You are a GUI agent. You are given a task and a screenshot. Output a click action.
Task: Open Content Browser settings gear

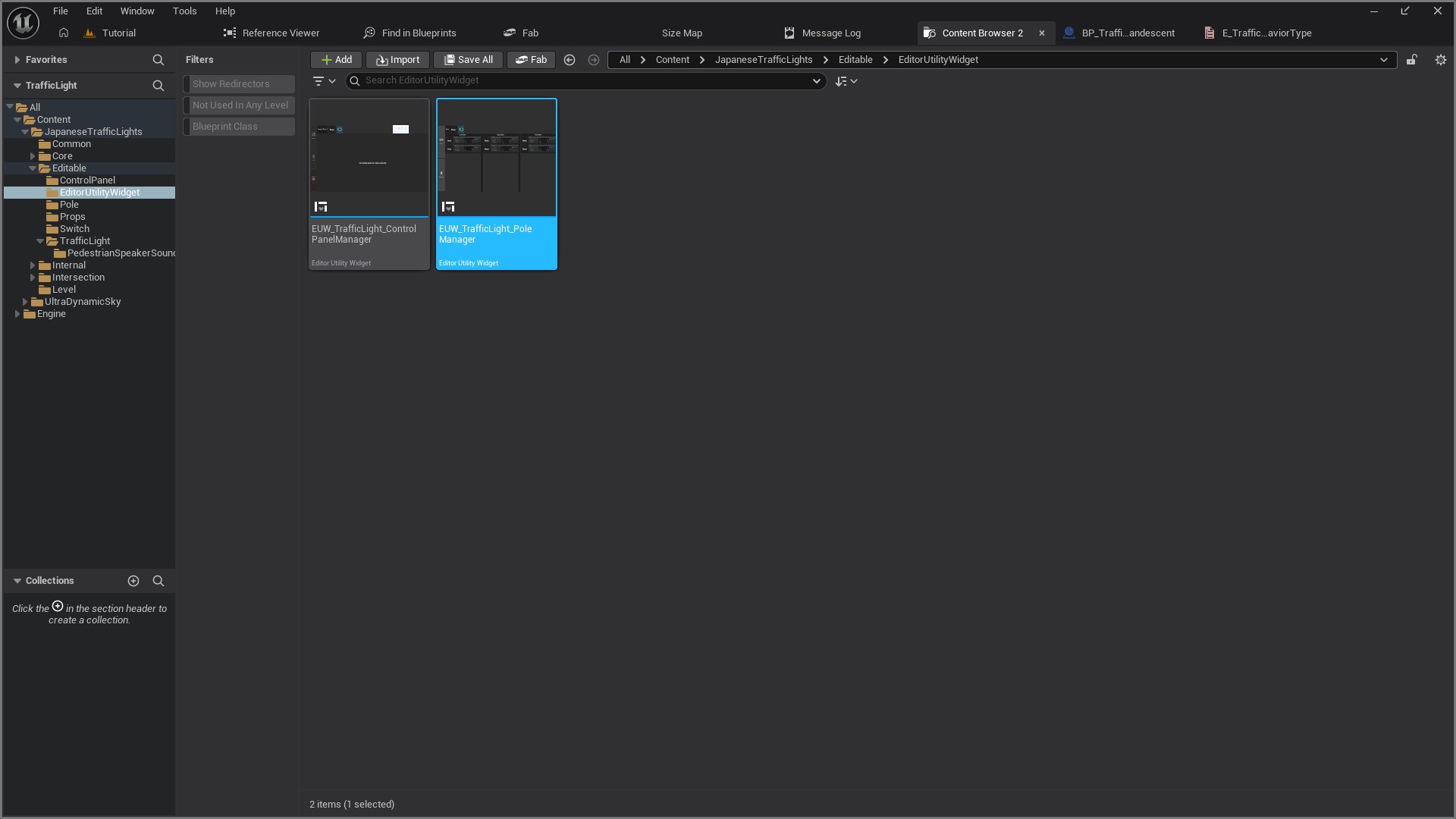1440,60
